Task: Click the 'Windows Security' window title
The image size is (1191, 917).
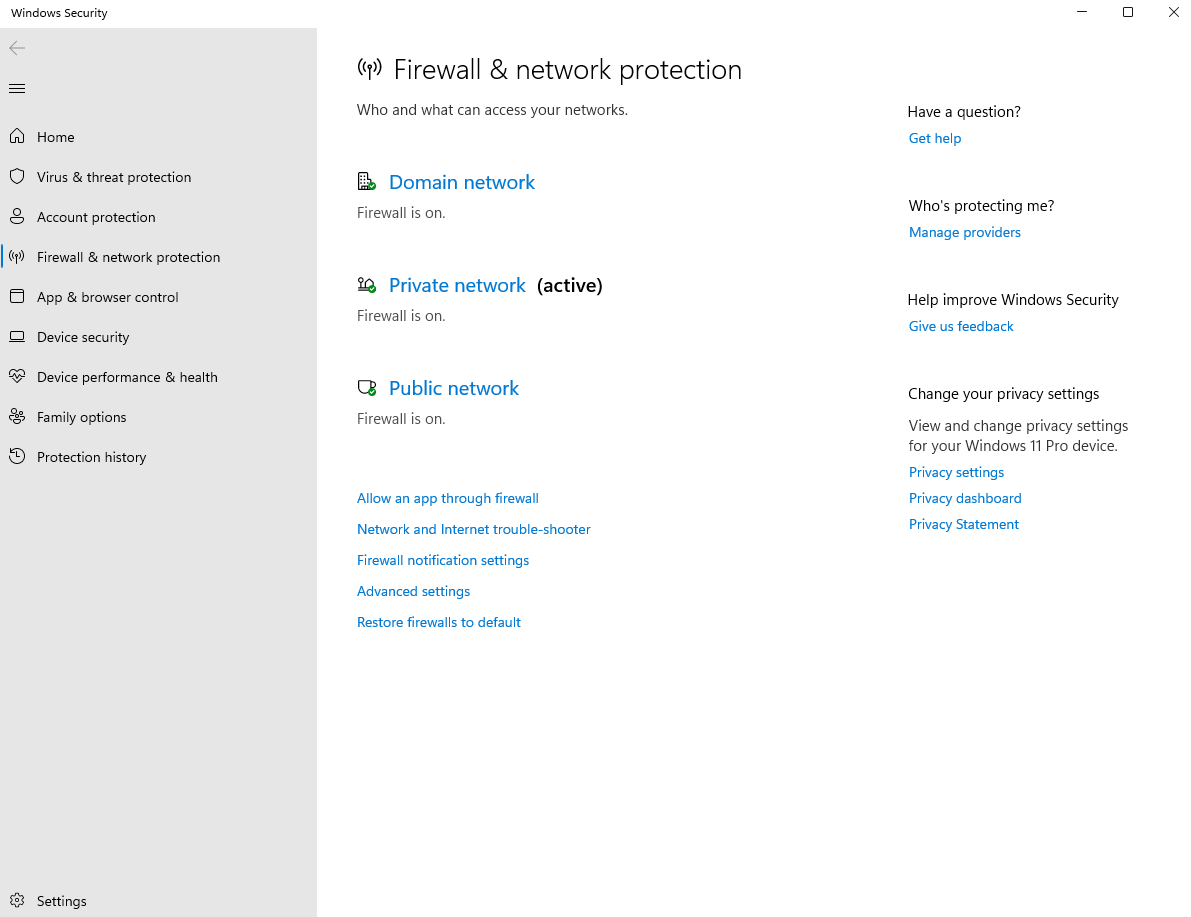Action: click(x=59, y=13)
